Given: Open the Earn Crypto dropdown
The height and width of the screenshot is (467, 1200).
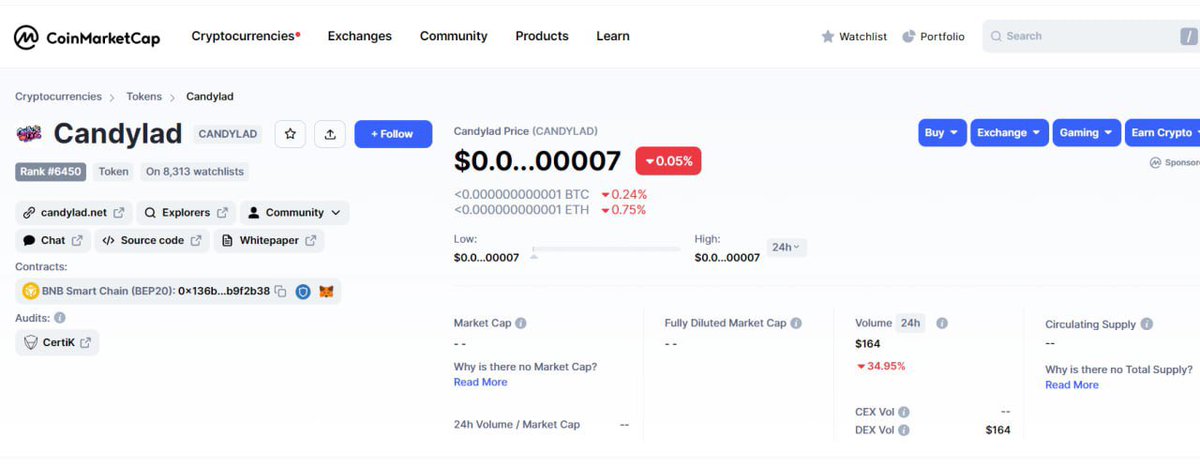Looking at the screenshot, I should pos(1161,133).
